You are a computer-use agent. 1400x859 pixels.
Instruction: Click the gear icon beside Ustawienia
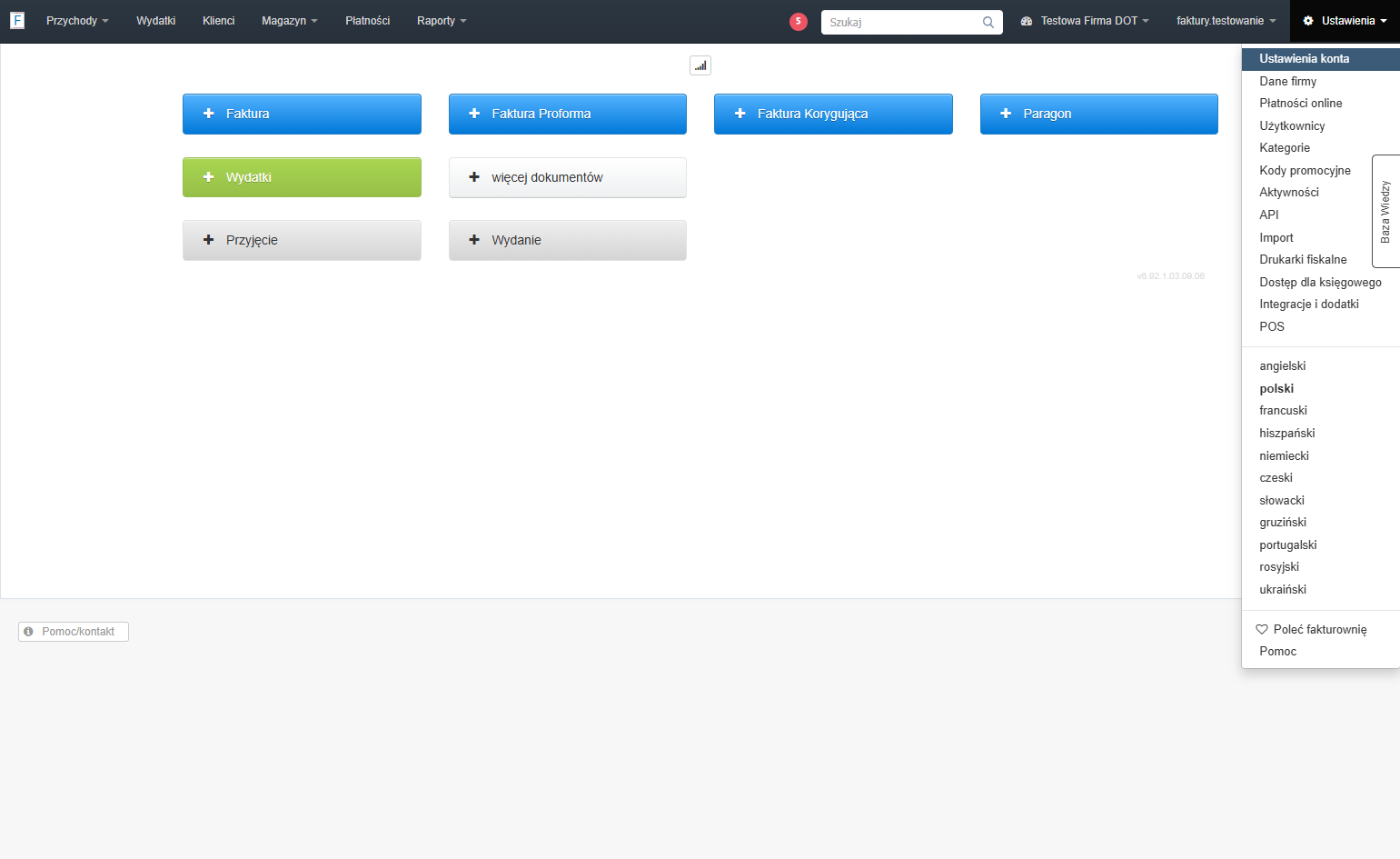click(1308, 21)
